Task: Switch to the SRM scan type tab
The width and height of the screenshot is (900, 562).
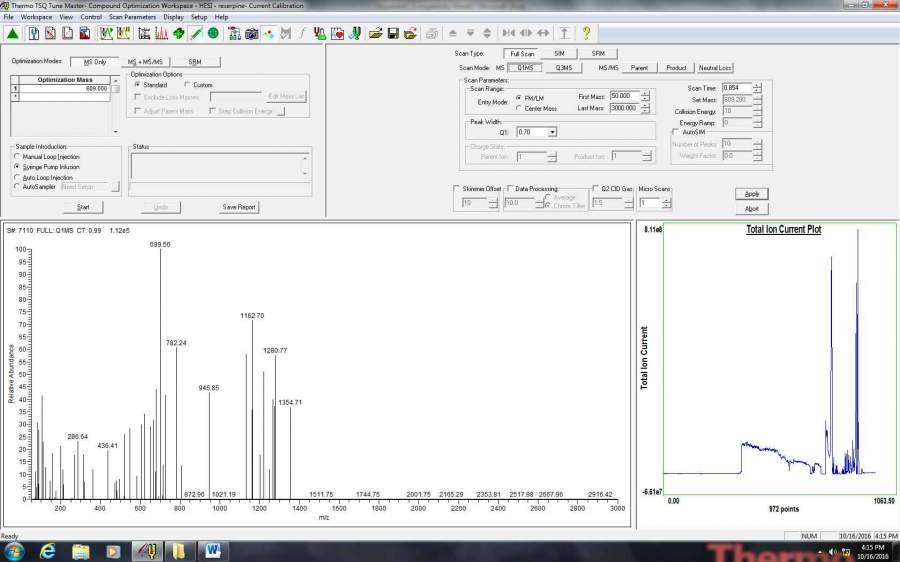Action: pos(597,53)
